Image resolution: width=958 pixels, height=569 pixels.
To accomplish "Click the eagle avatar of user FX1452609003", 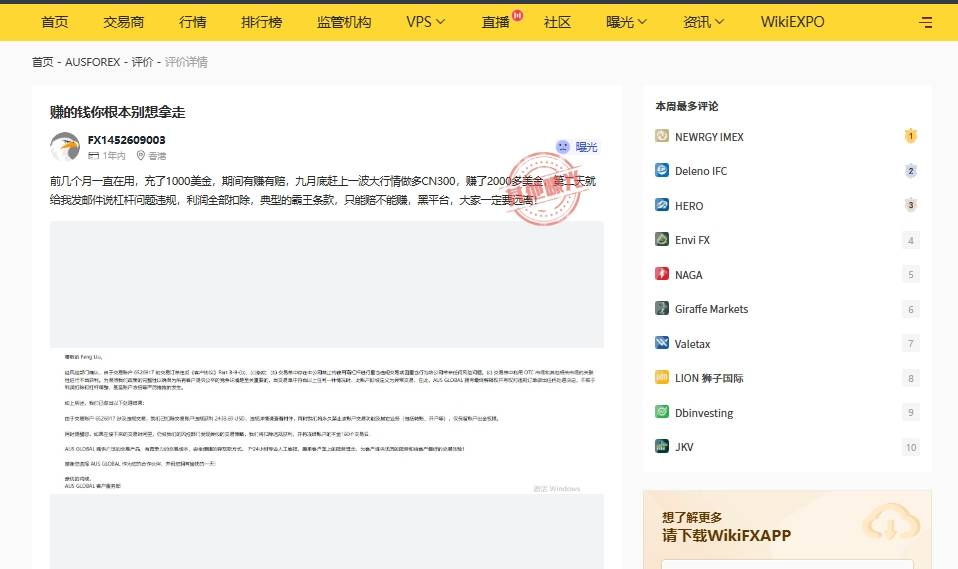I will point(65,147).
